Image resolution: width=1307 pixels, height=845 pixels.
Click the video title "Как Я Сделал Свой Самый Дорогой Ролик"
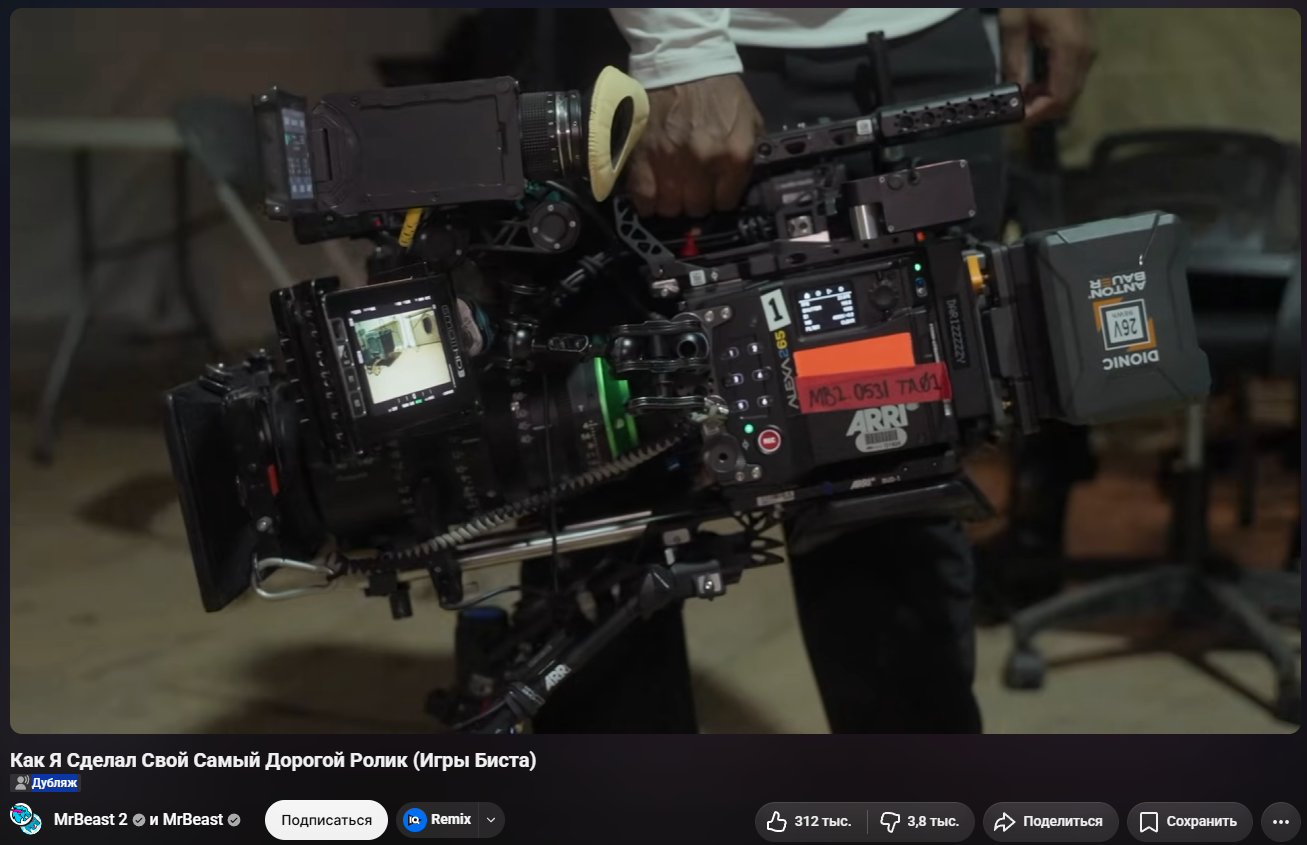pos(273,760)
